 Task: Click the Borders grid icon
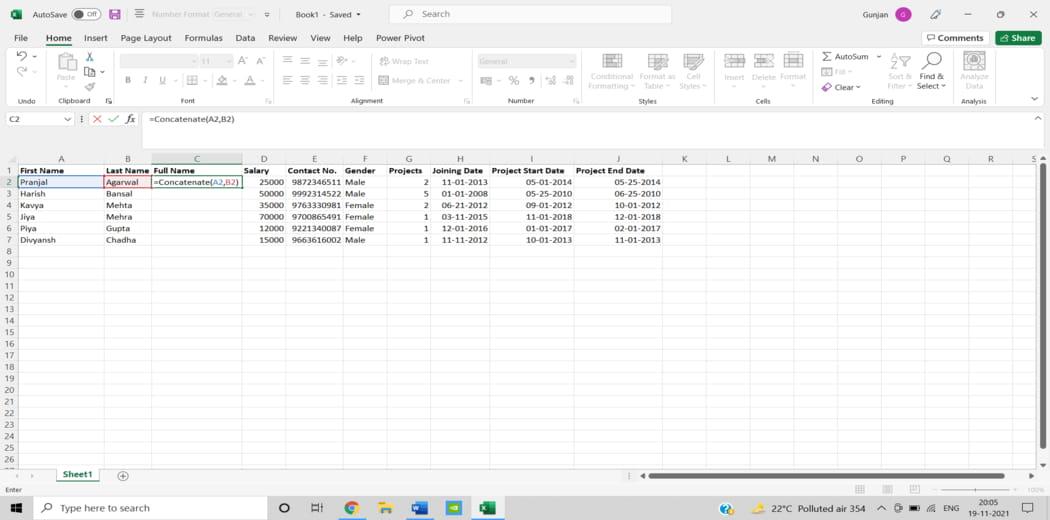point(192,80)
